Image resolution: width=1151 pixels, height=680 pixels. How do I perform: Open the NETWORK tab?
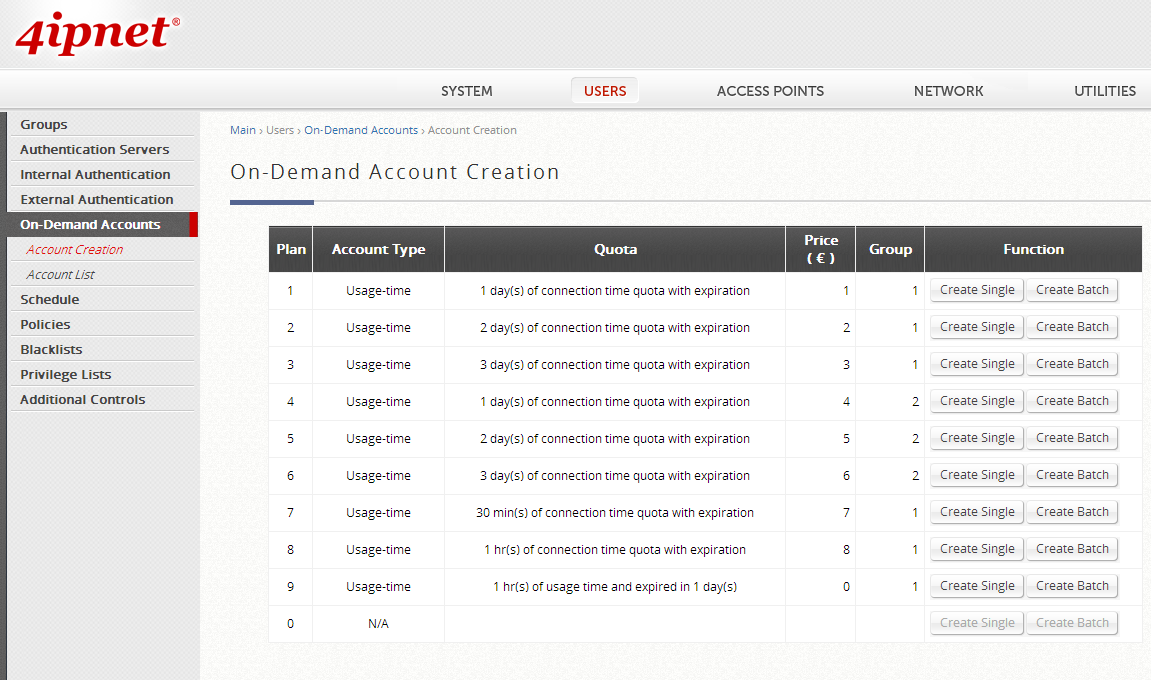coord(948,91)
